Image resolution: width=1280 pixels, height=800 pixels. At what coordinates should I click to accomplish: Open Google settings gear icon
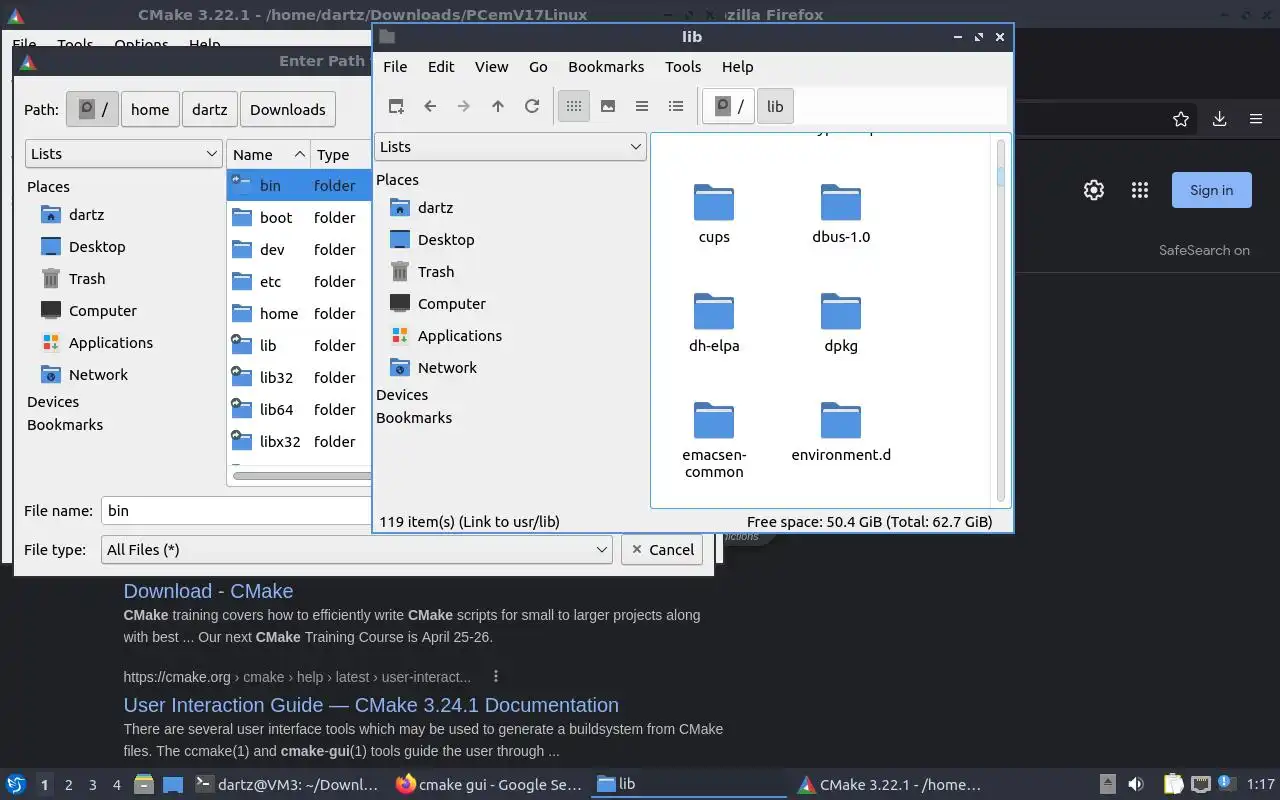(1094, 190)
